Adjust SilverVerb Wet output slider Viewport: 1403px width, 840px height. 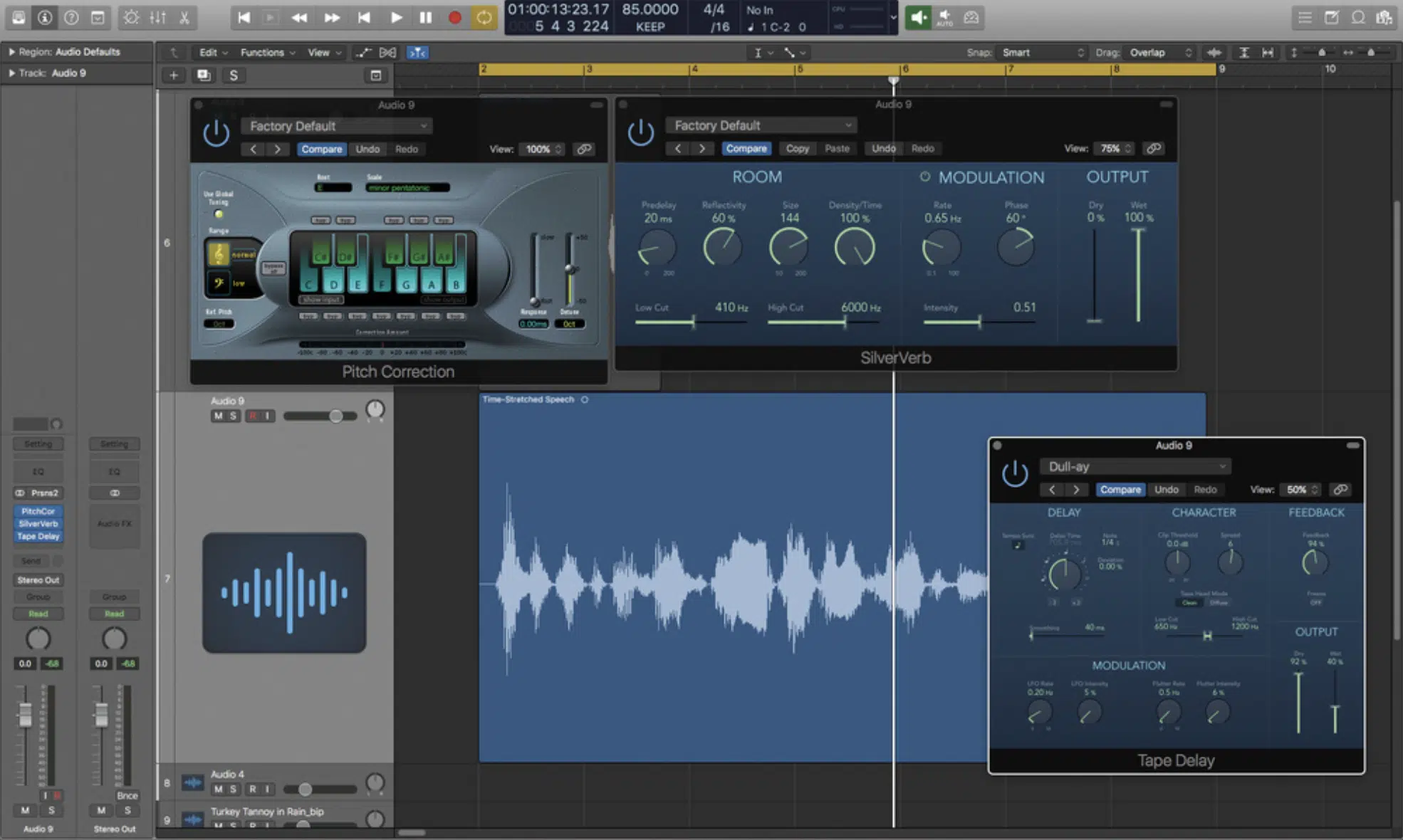[1138, 275]
